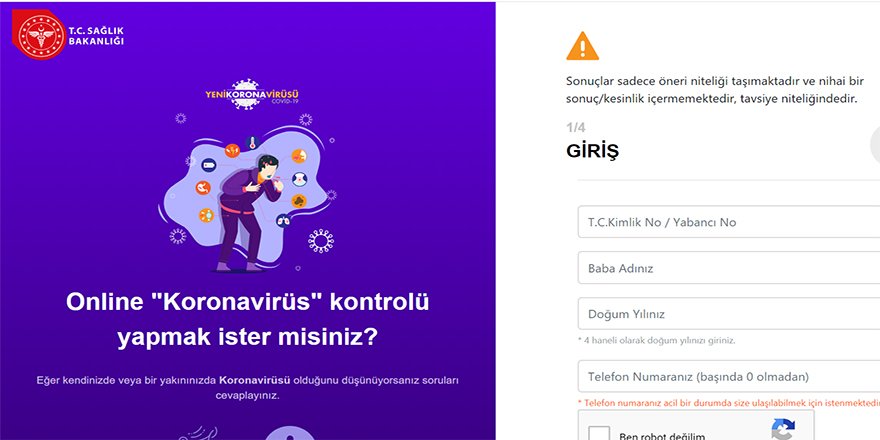Click the low battery fatigue icon

point(208,166)
